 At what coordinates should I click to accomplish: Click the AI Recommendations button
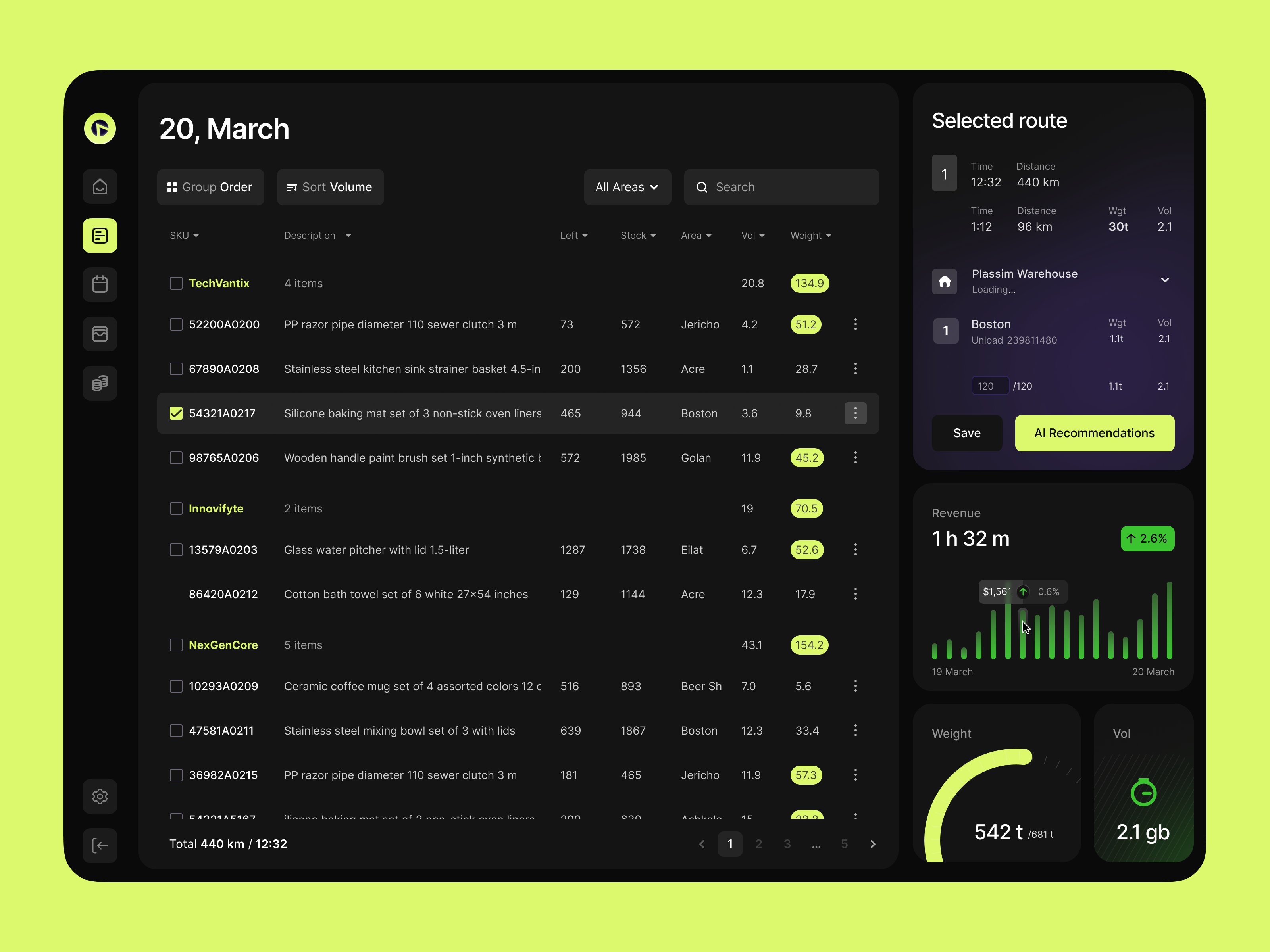pos(1094,433)
